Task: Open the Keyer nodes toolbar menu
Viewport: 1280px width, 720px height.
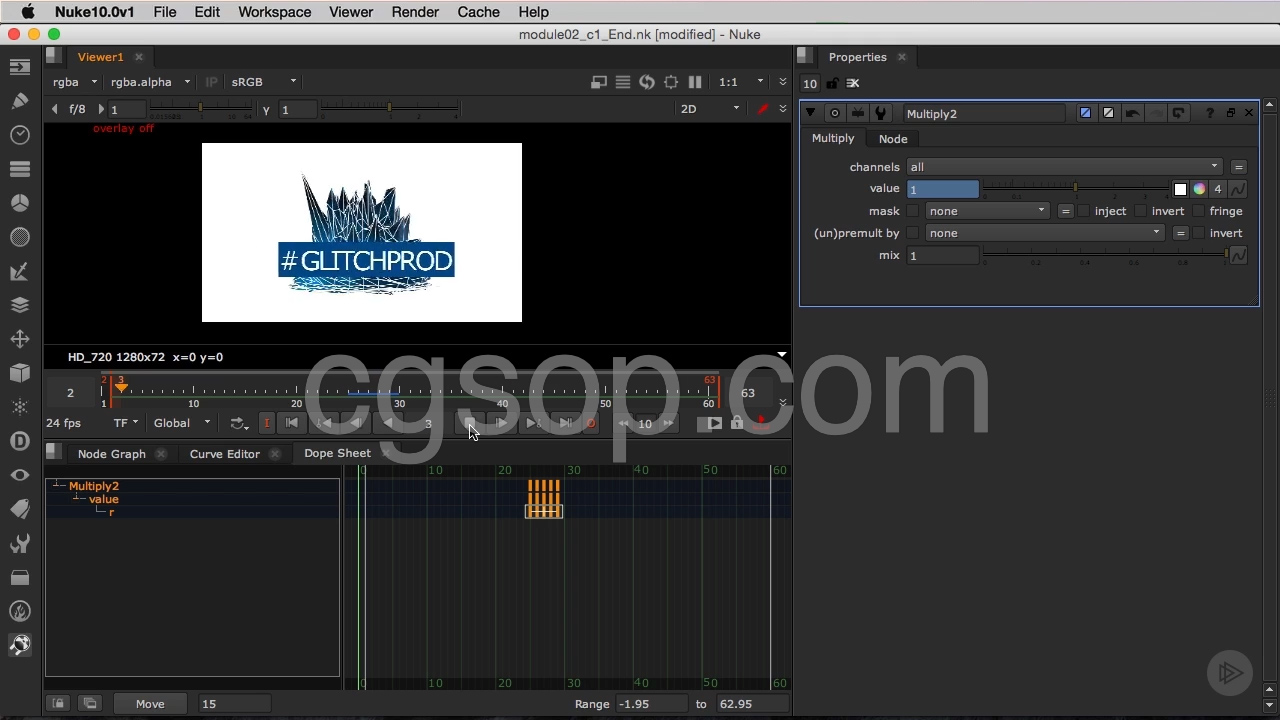Action: [20, 271]
